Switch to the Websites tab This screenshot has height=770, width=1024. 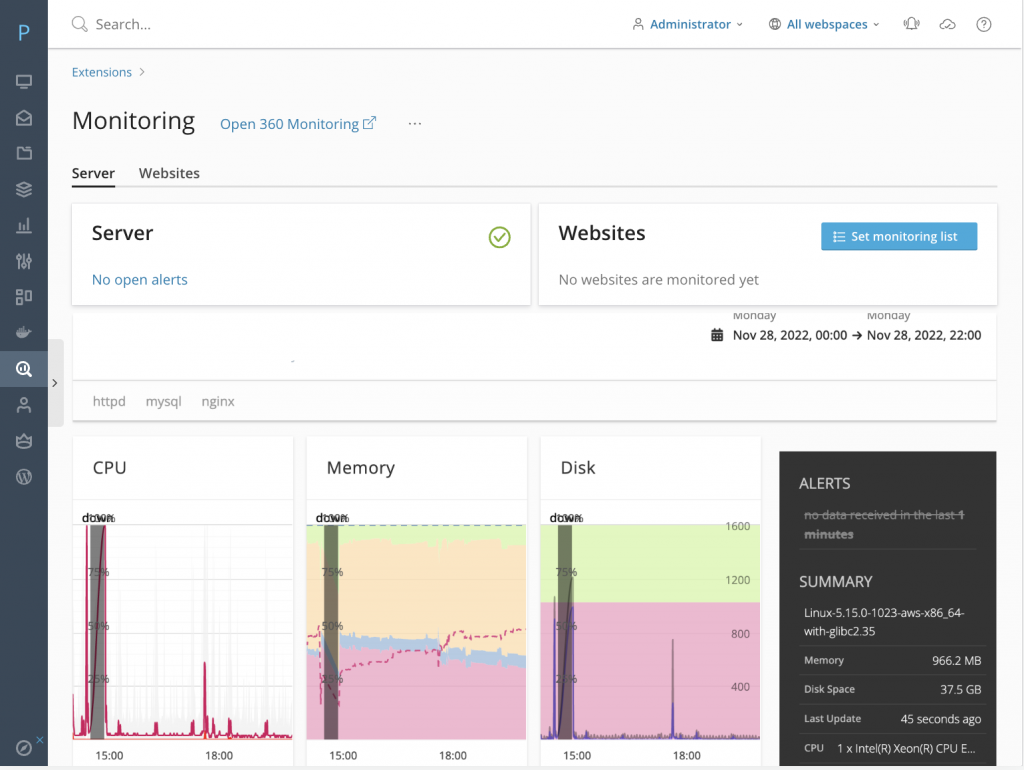169,173
